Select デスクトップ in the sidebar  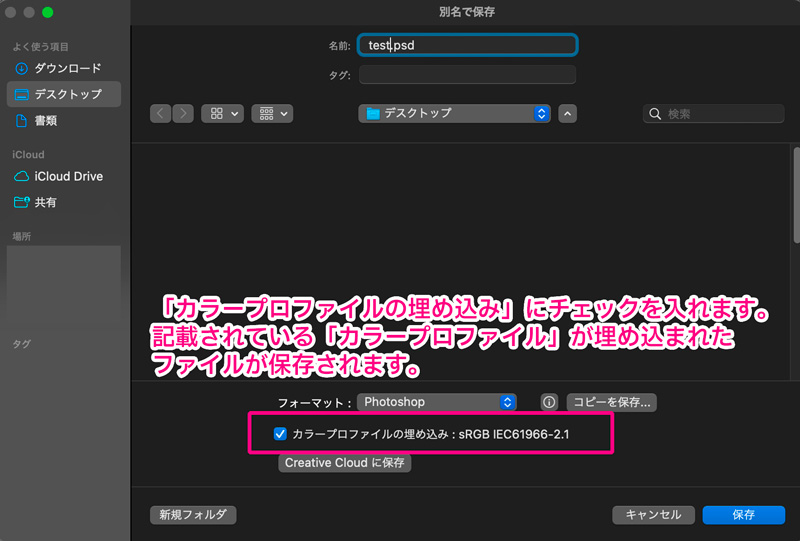67,94
